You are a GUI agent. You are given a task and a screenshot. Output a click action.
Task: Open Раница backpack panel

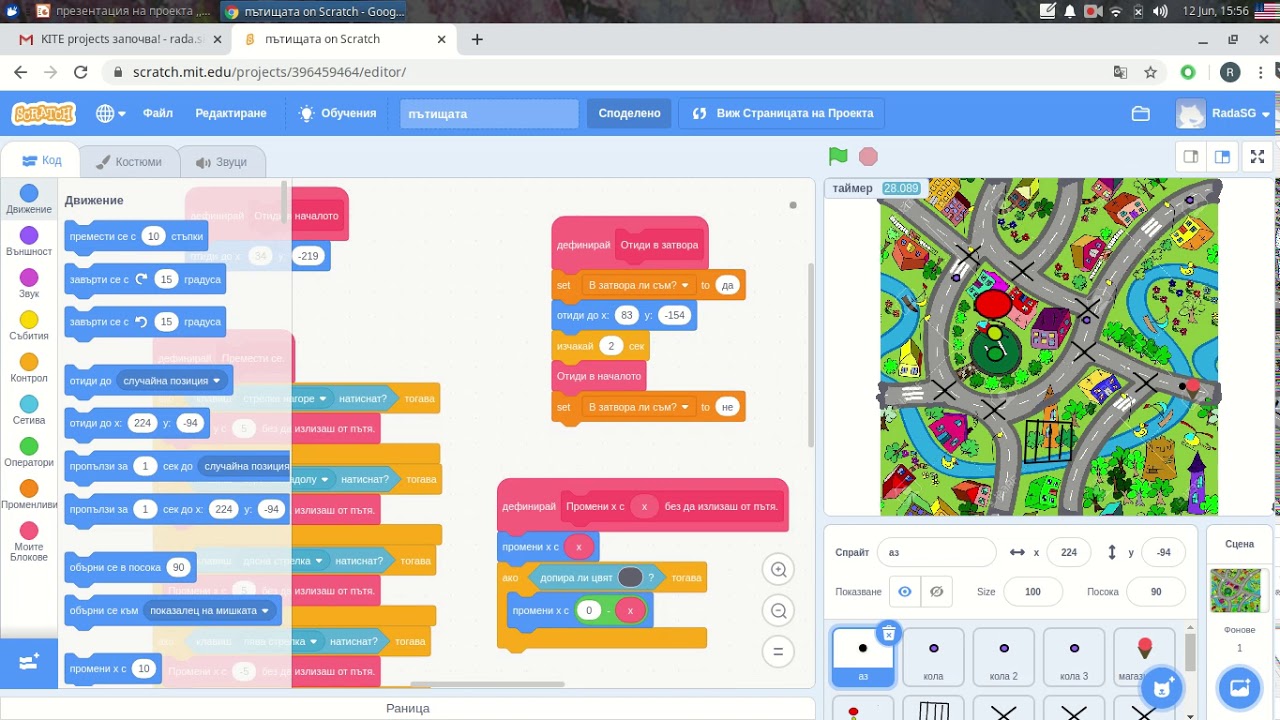coord(407,708)
